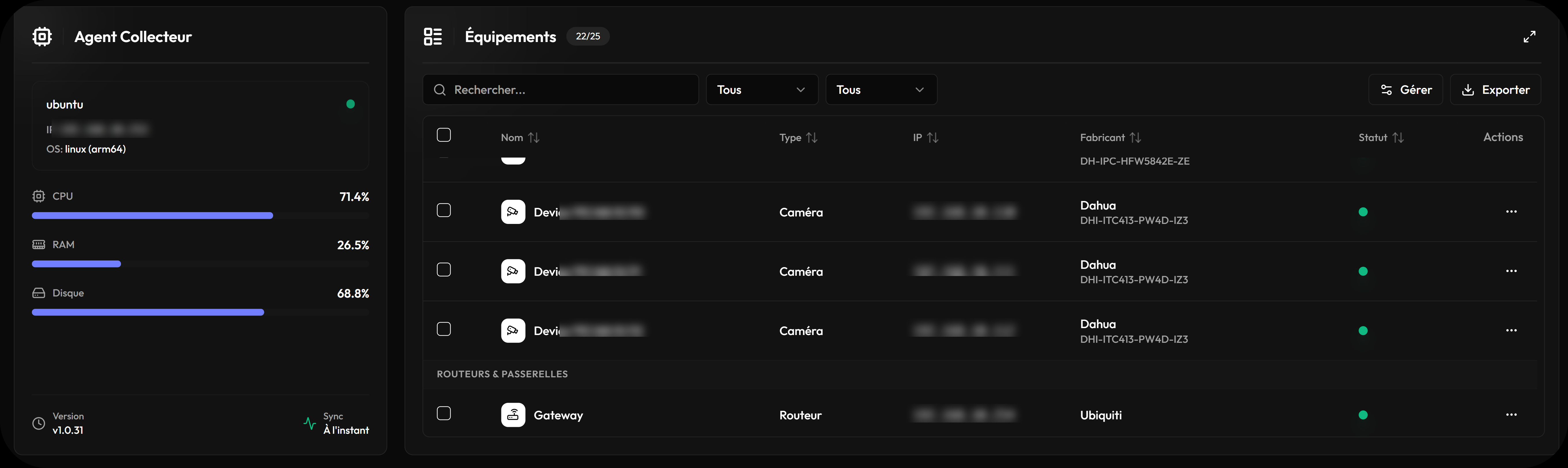The width and height of the screenshot is (1568, 468).
Task: Click the DH-IPC-HFW5842E-ZE model text
Action: pos(1135,162)
